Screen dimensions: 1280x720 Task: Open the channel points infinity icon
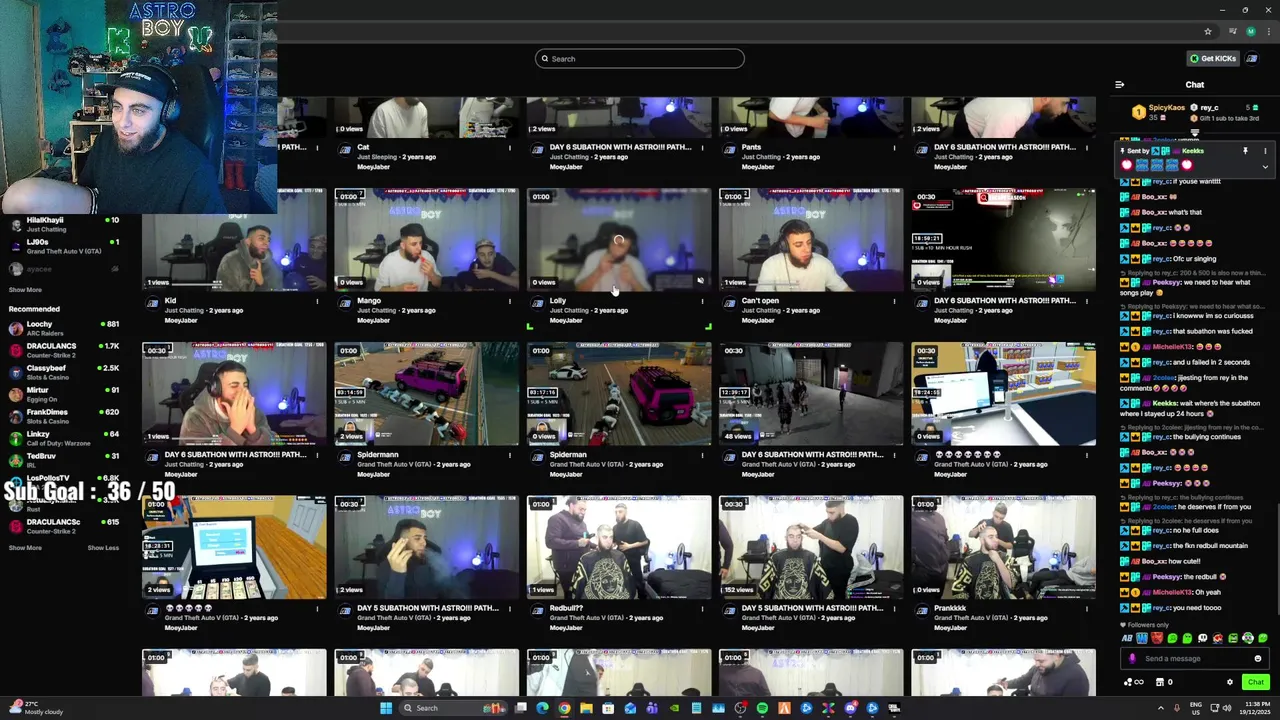(1134, 682)
